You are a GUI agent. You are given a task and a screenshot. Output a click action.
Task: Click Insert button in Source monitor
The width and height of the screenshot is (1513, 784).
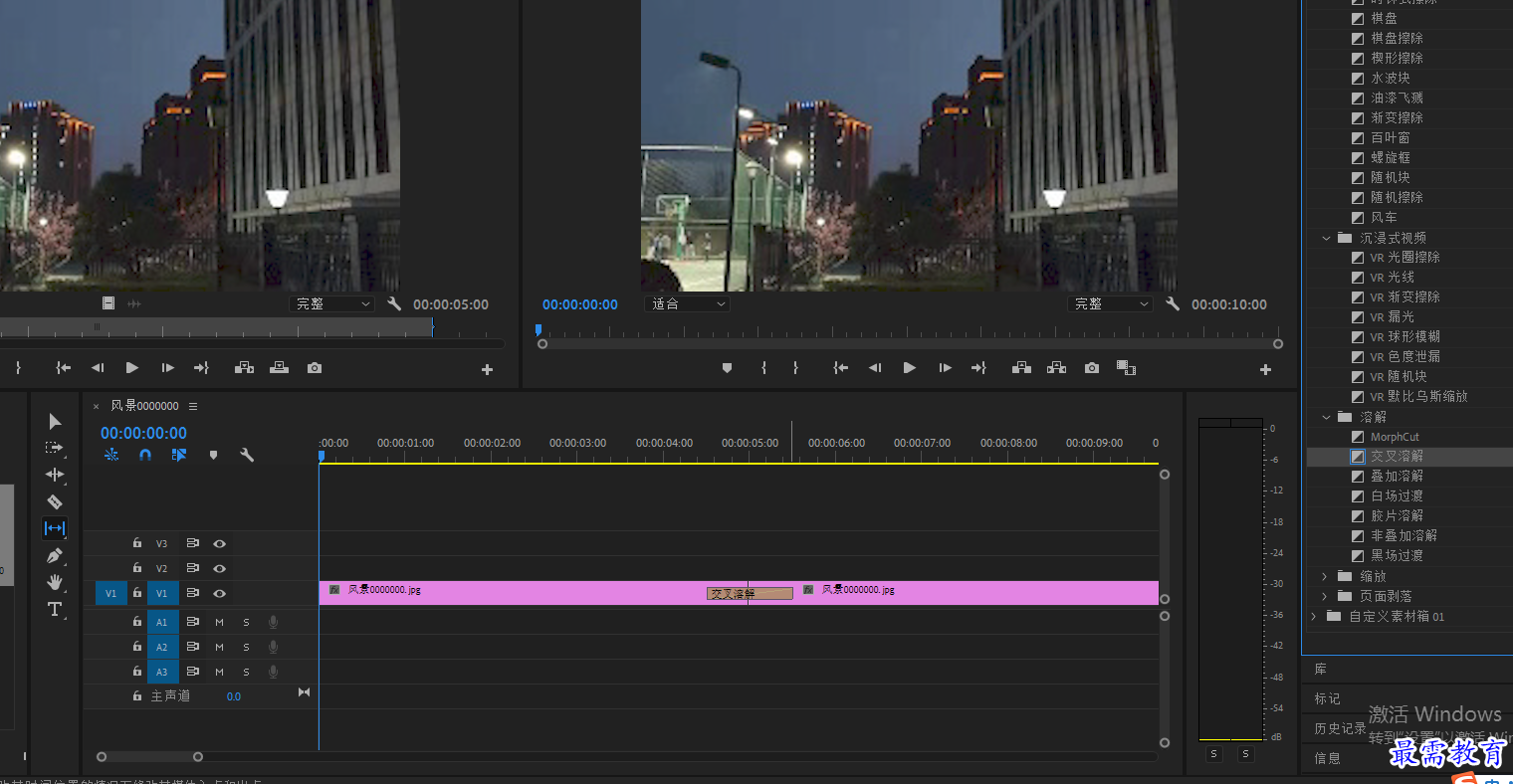pyautogui.click(x=244, y=368)
